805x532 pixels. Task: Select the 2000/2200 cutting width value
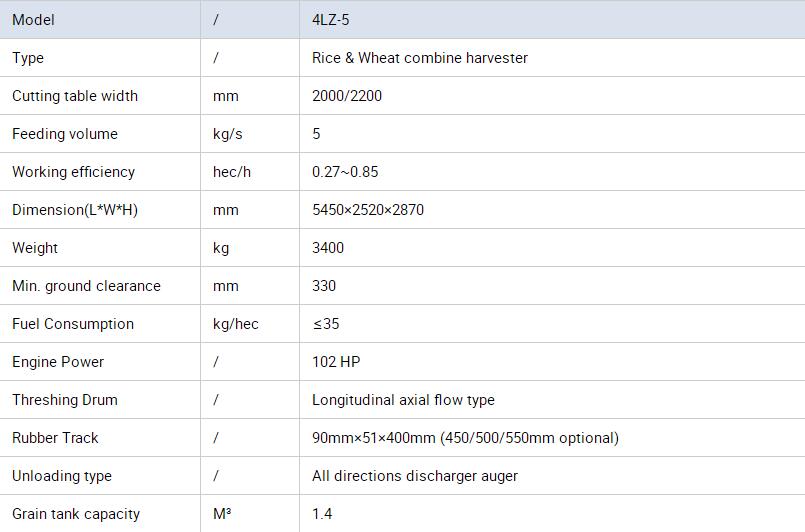pyautogui.click(x=346, y=96)
